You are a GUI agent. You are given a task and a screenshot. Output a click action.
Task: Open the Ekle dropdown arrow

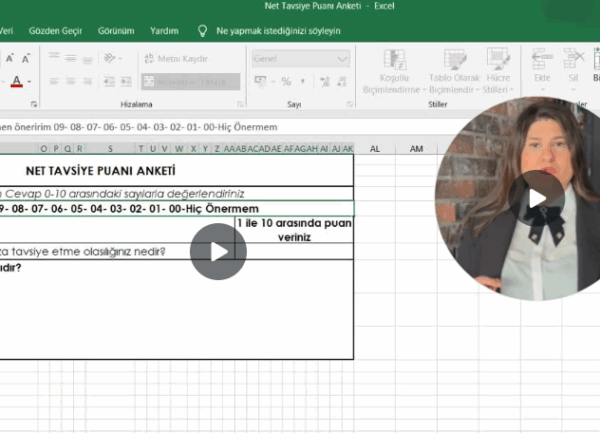(542, 90)
